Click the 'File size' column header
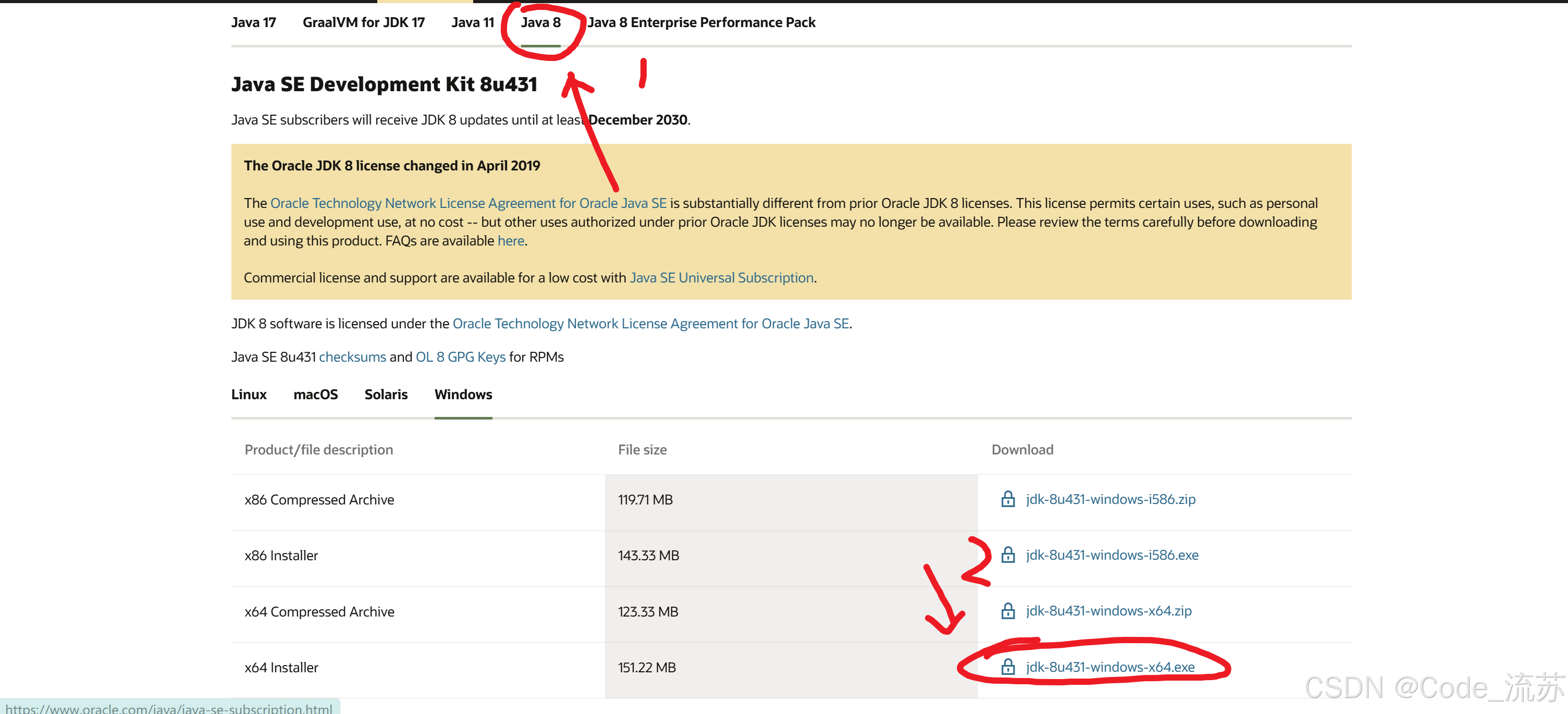The height and width of the screenshot is (714, 1568). click(x=642, y=449)
